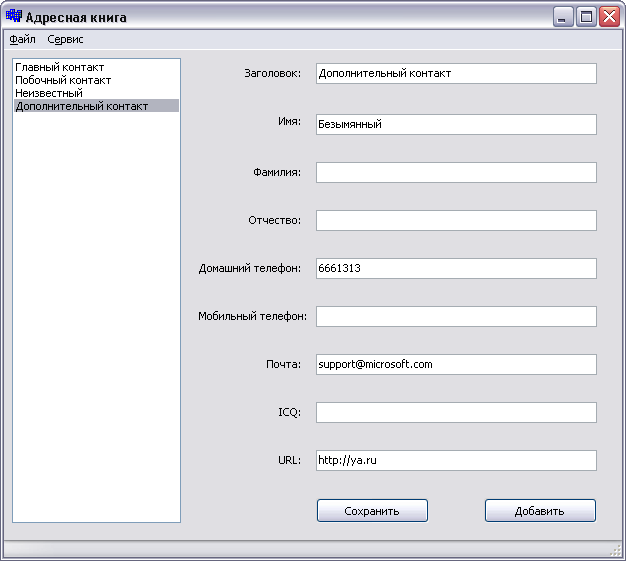This screenshot has width=626, height=561.
Task: Open the Сервис menu
Action: point(66,39)
